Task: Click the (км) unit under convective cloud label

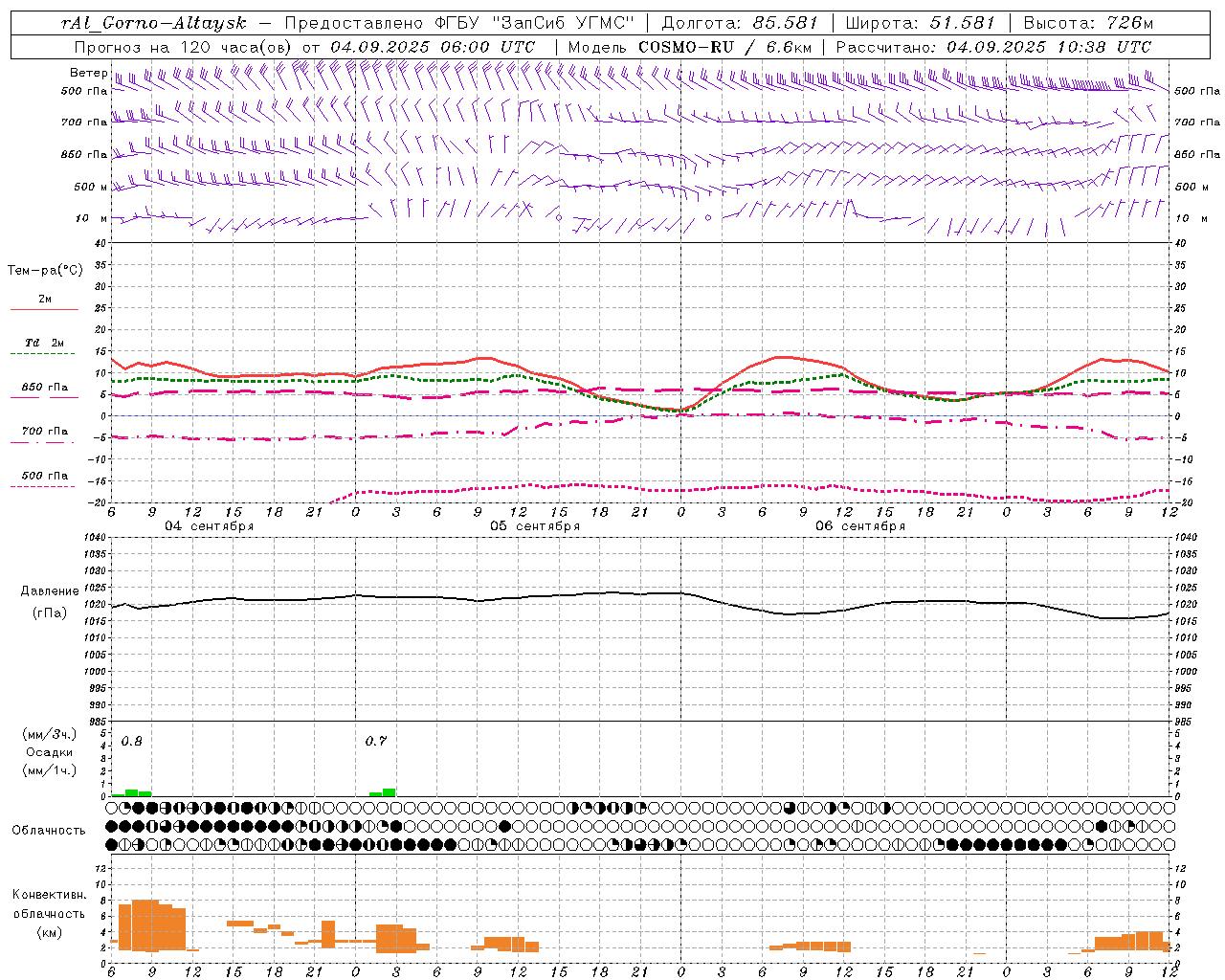Action: click(50, 932)
